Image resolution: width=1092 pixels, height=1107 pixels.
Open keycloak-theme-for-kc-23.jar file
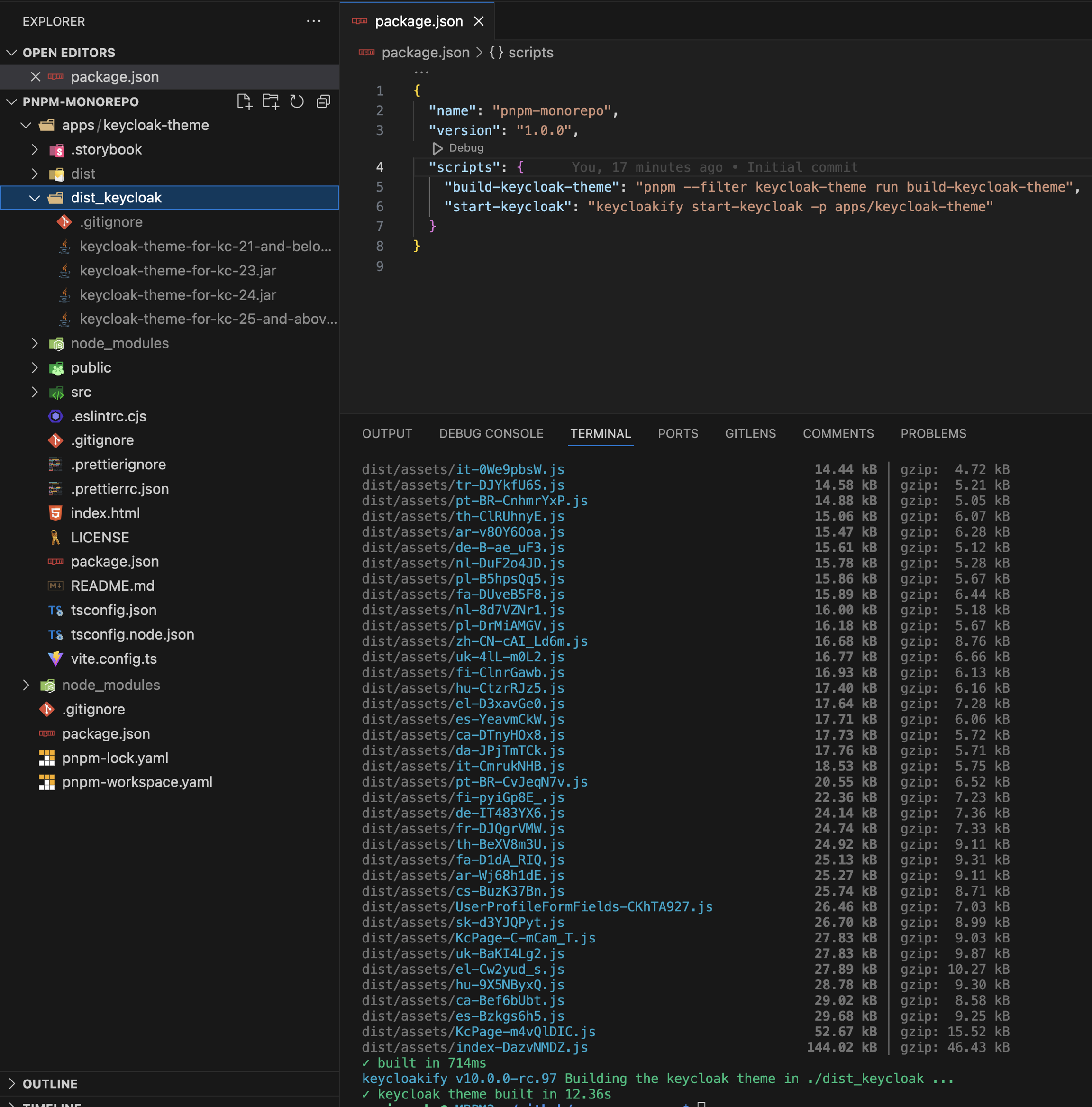coord(178,270)
